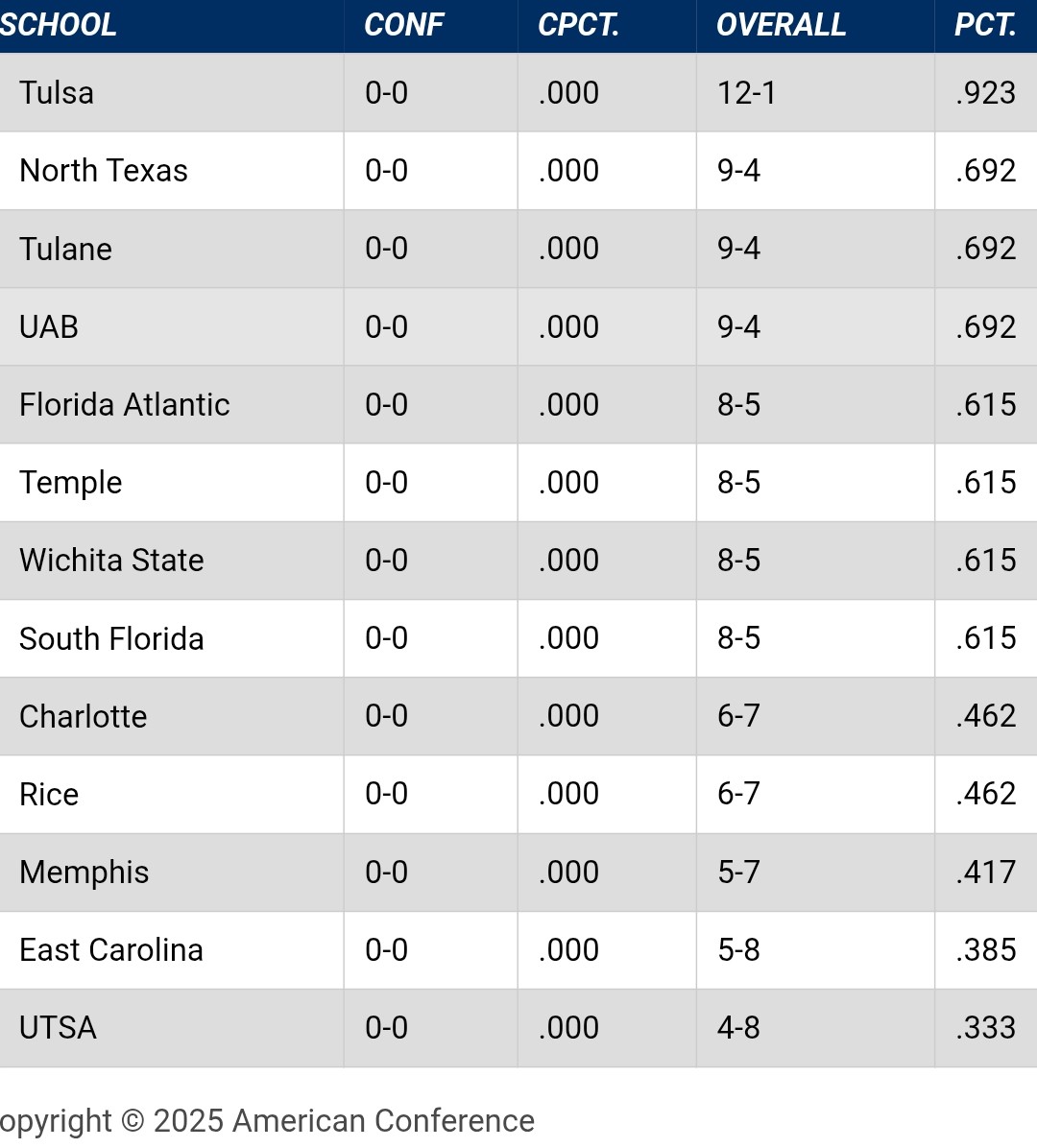This screenshot has width=1037, height=1148.
Task: Open the Florida Atlantic entry
Action: tap(125, 405)
